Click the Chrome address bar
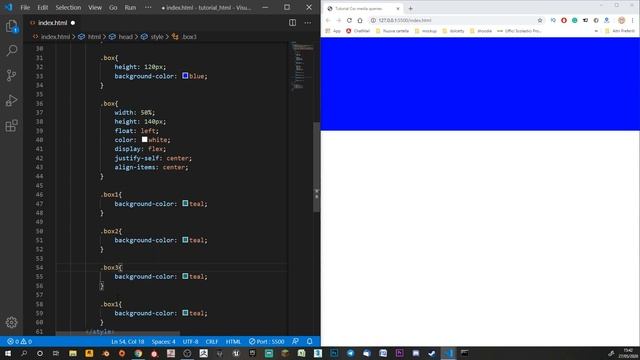The image size is (640, 360). point(455,20)
